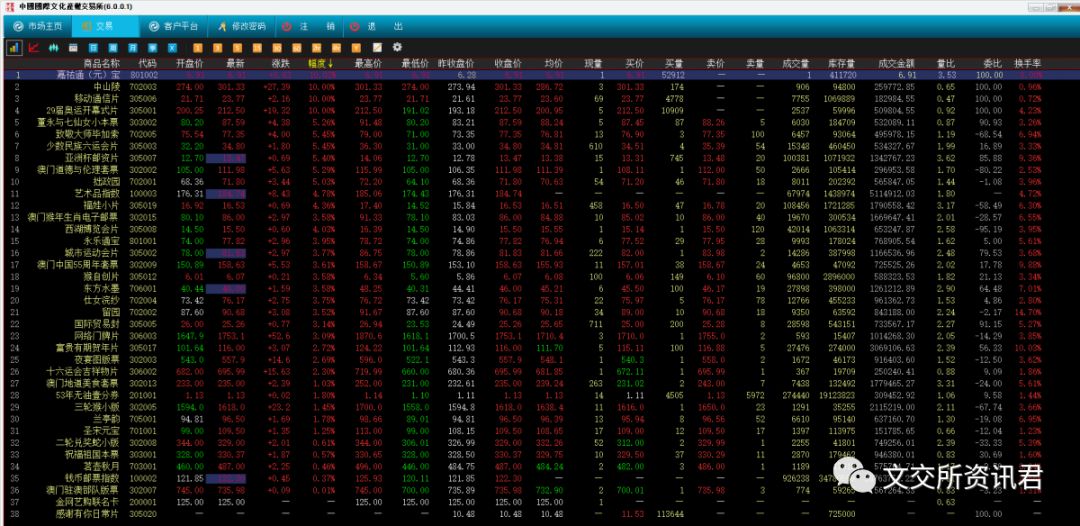This screenshot has width=1080, height=526.
Task: Select the 拙政园 row
Action: coord(540,182)
